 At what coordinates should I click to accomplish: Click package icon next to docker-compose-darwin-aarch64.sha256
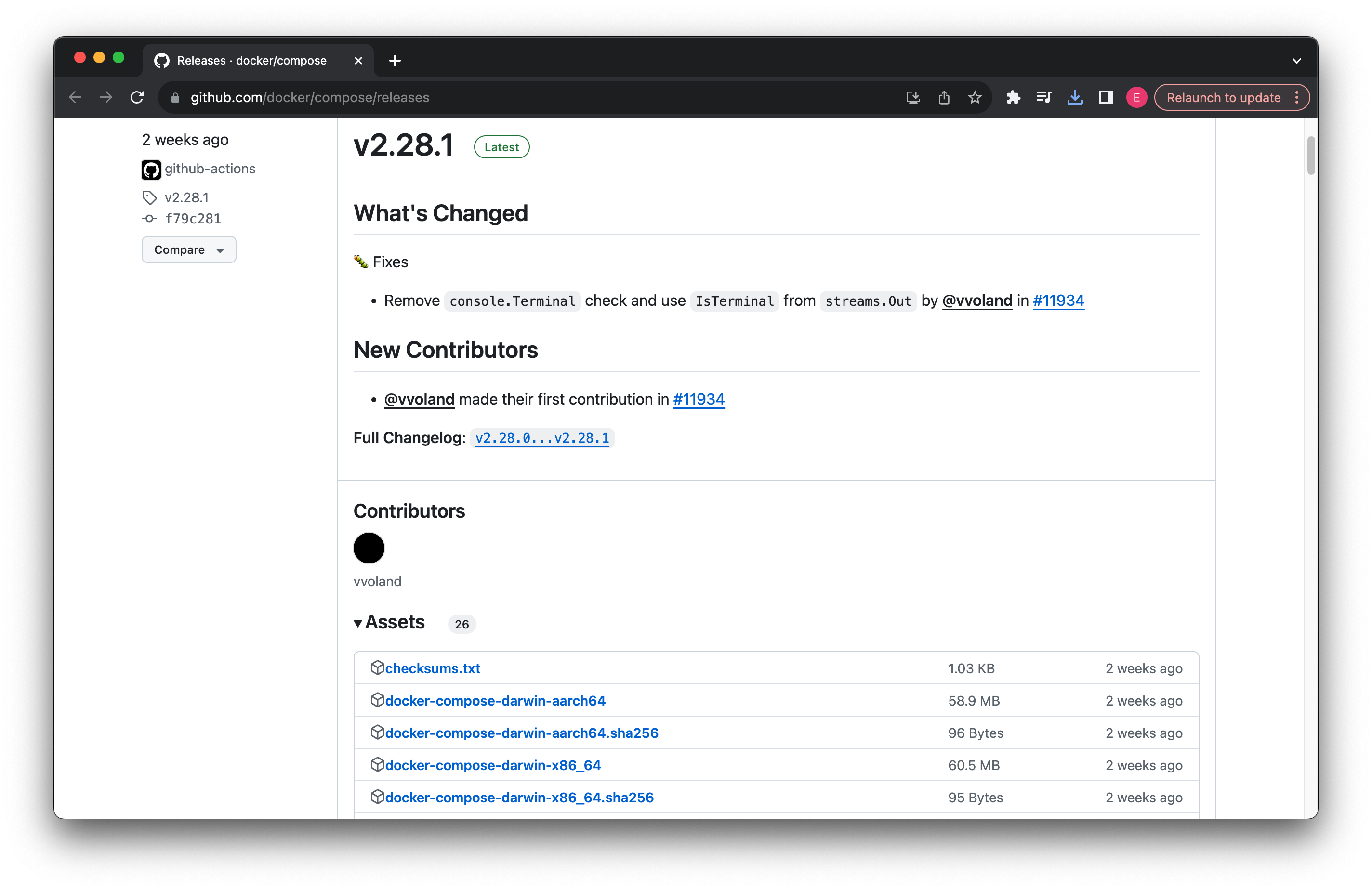click(x=377, y=732)
